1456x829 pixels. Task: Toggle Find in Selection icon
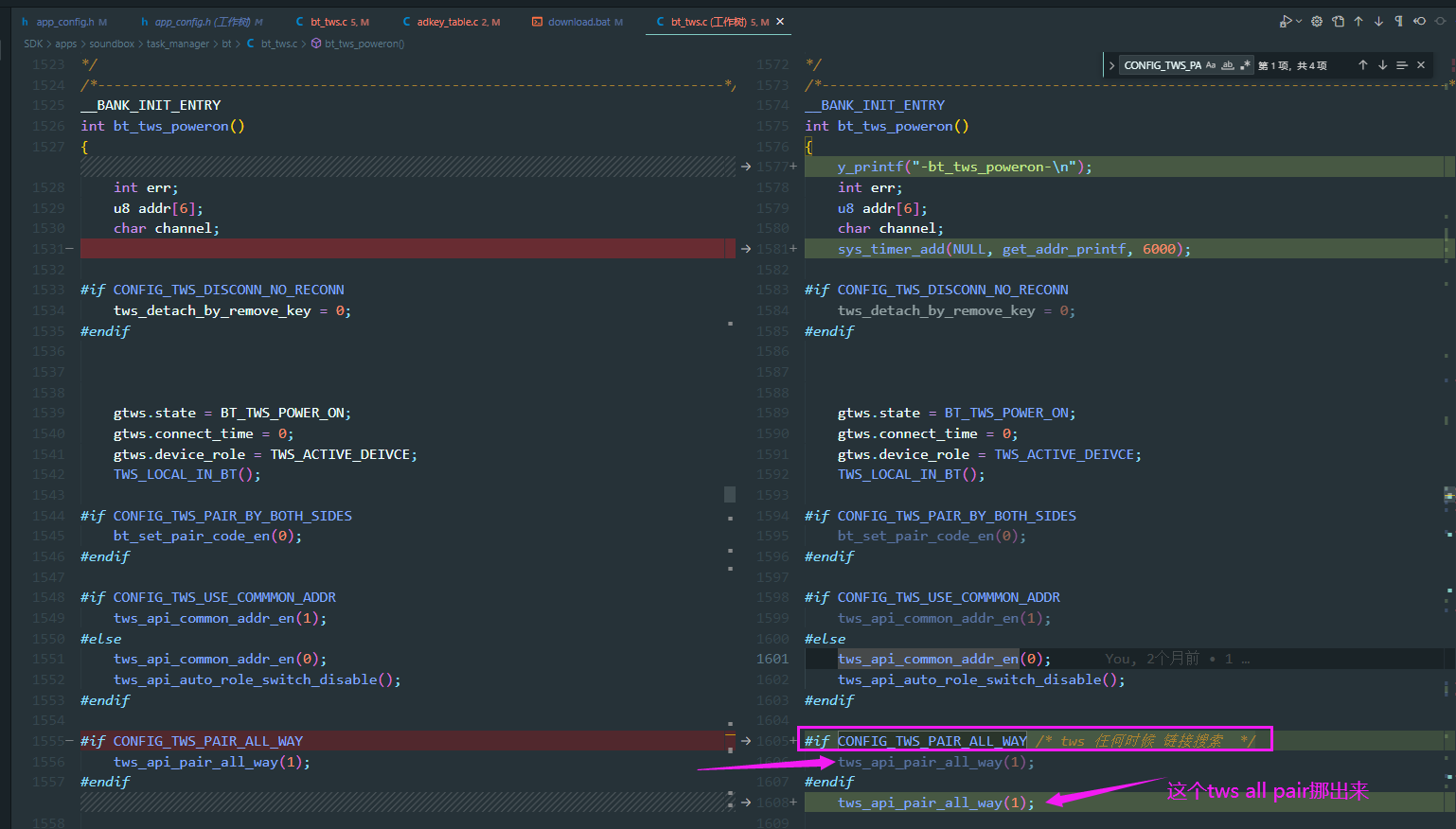1402,65
